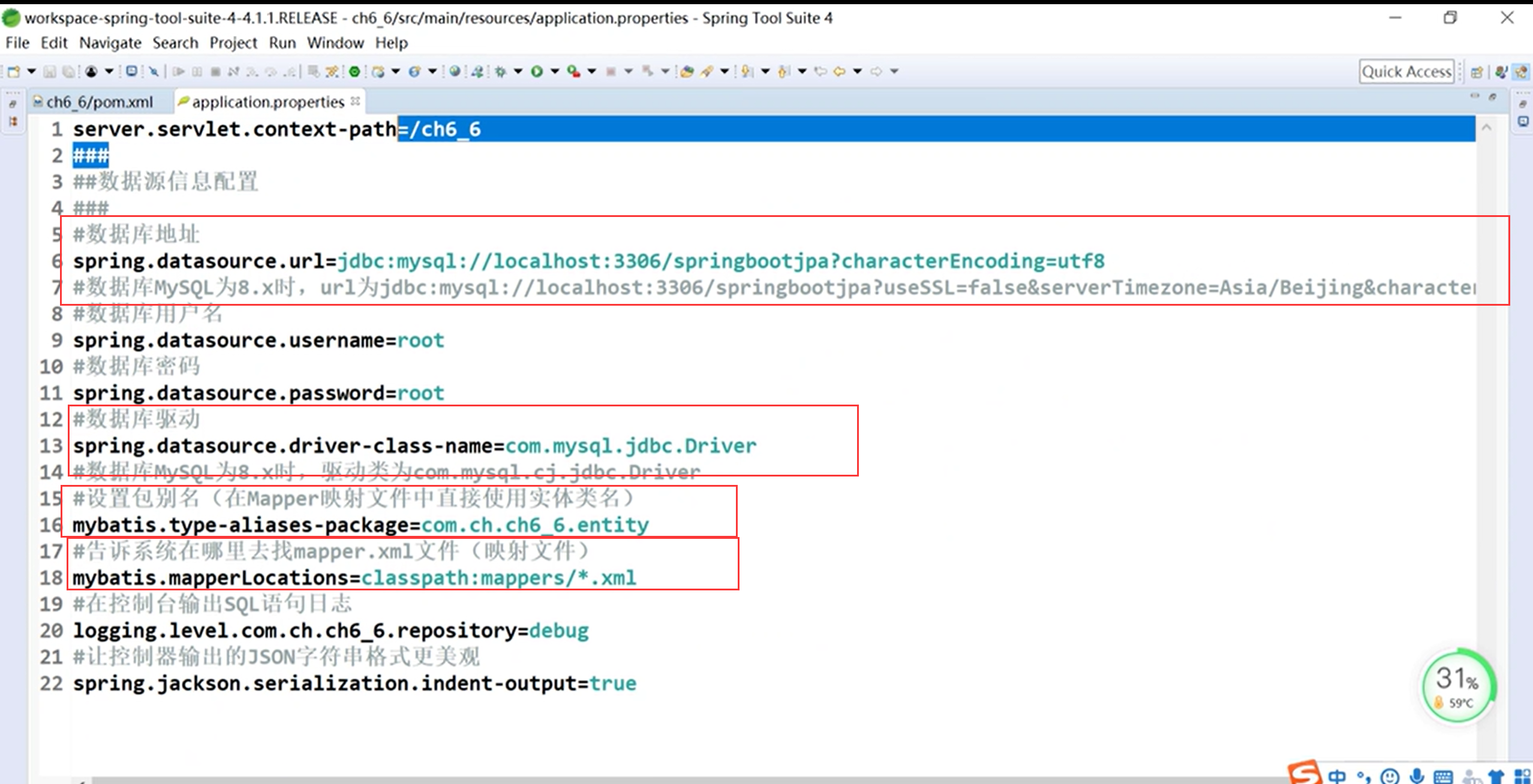Toggle Sogou soft keyboard icon
This screenshot has height=784, width=1533.
click(1443, 777)
